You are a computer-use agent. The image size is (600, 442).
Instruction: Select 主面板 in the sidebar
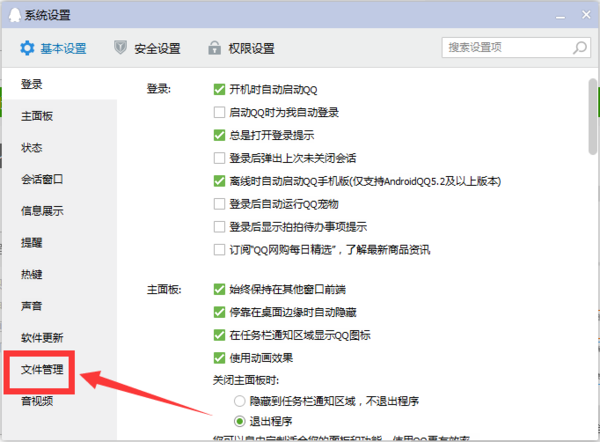pyautogui.click(x=59, y=116)
